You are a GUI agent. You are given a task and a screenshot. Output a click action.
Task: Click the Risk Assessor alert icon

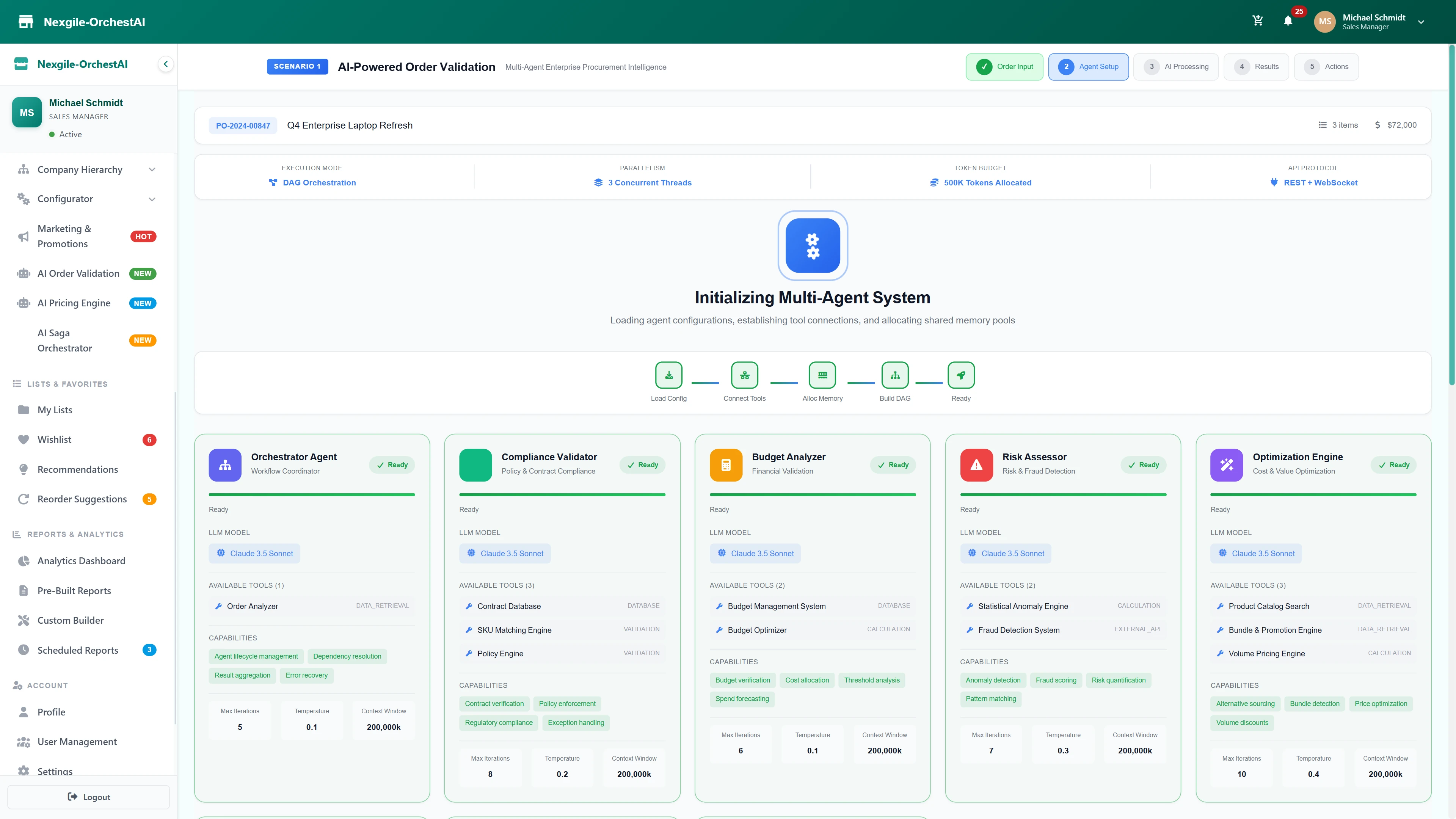[976, 464]
